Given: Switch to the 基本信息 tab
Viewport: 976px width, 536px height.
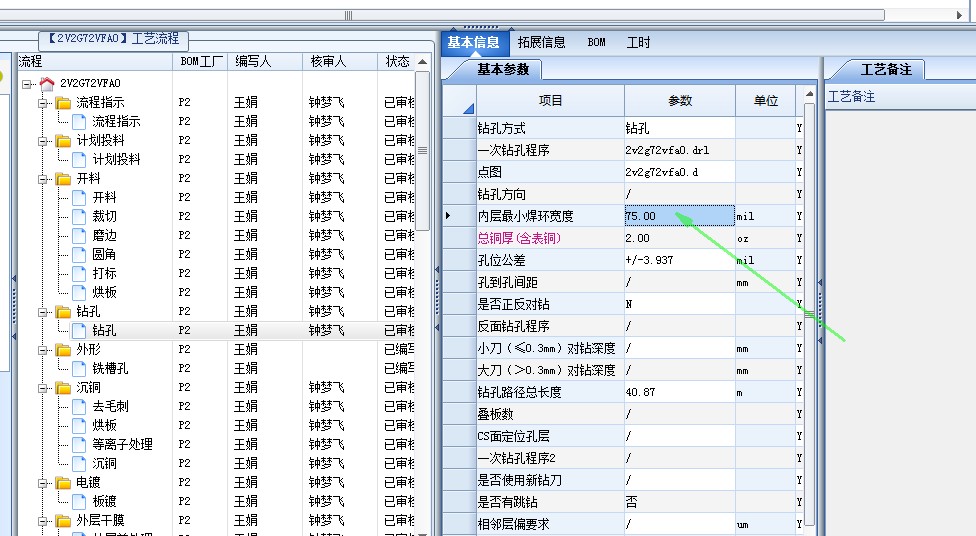Looking at the screenshot, I should tap(474, 42).
